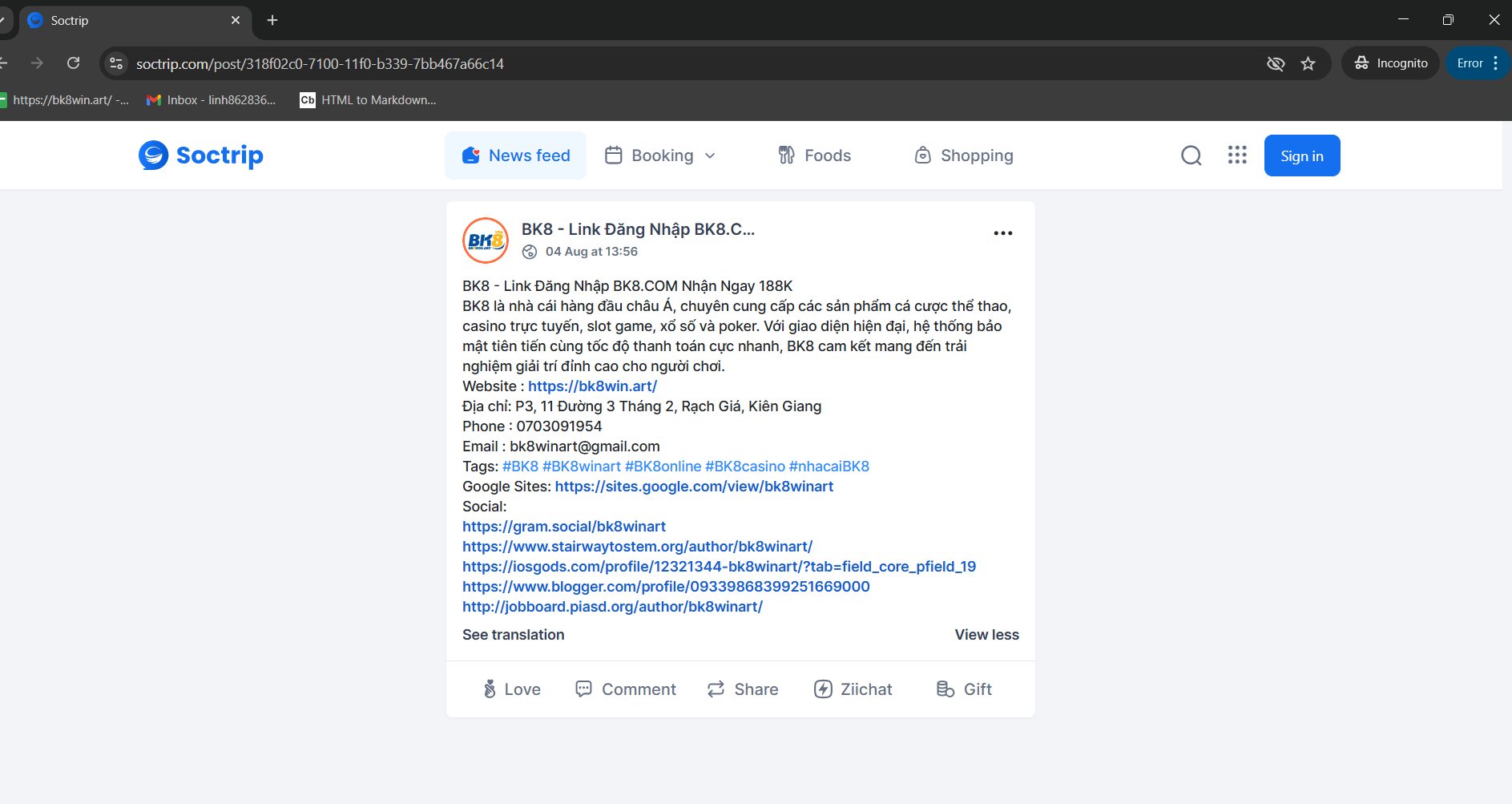Toggle third-party cookie blocking eye icon
Image resolution: width=1512 pixels, height=804 pixels.
click(x=1275, y=63)
